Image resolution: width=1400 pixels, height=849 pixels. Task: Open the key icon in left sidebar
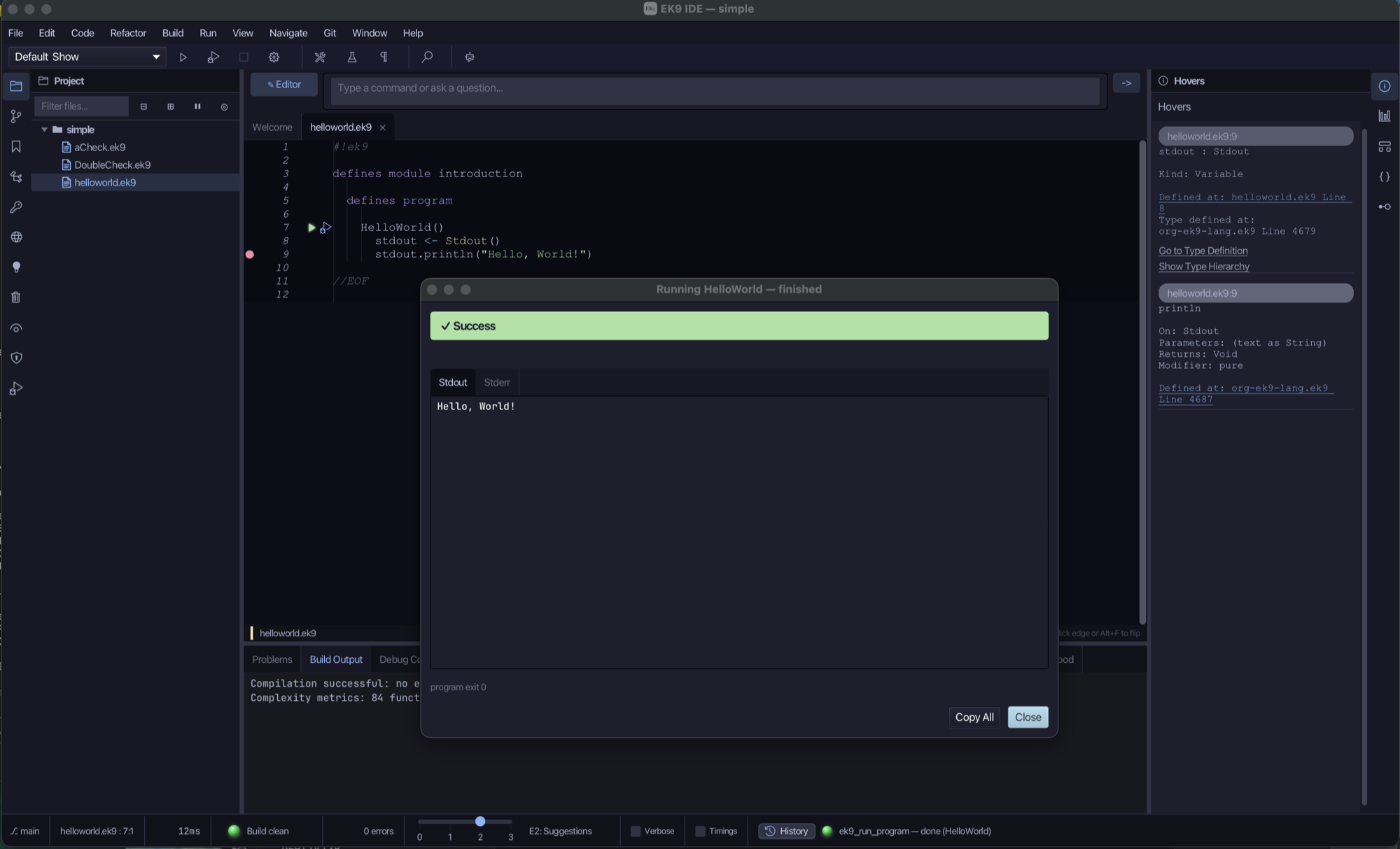(16, 207)
